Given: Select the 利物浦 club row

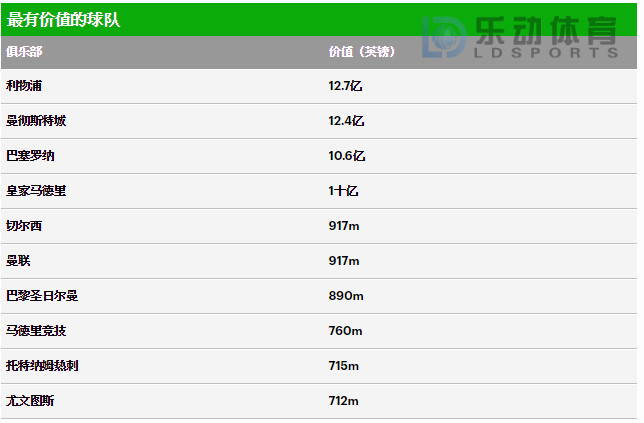Looking at the screenshot, I should coord(319,86).
